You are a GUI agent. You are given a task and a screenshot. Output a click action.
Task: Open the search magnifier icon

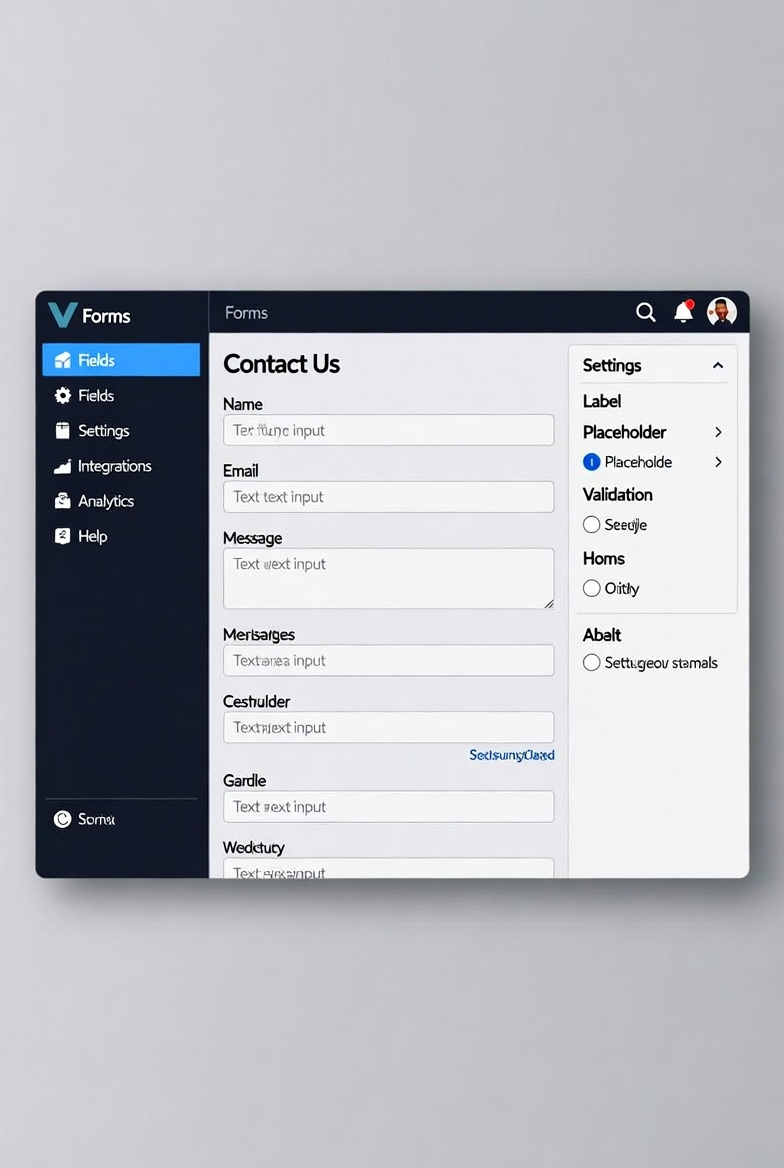click(x=645, y=312)
